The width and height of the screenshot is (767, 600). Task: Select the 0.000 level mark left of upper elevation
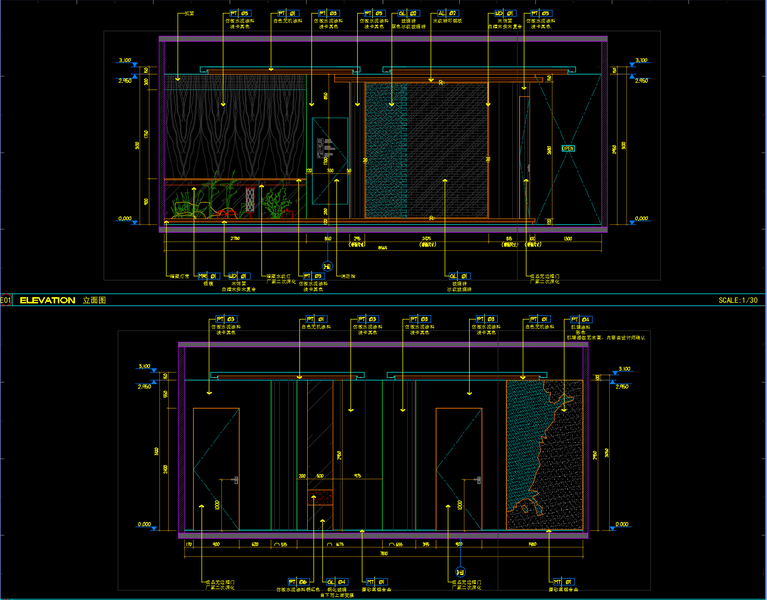125,219
